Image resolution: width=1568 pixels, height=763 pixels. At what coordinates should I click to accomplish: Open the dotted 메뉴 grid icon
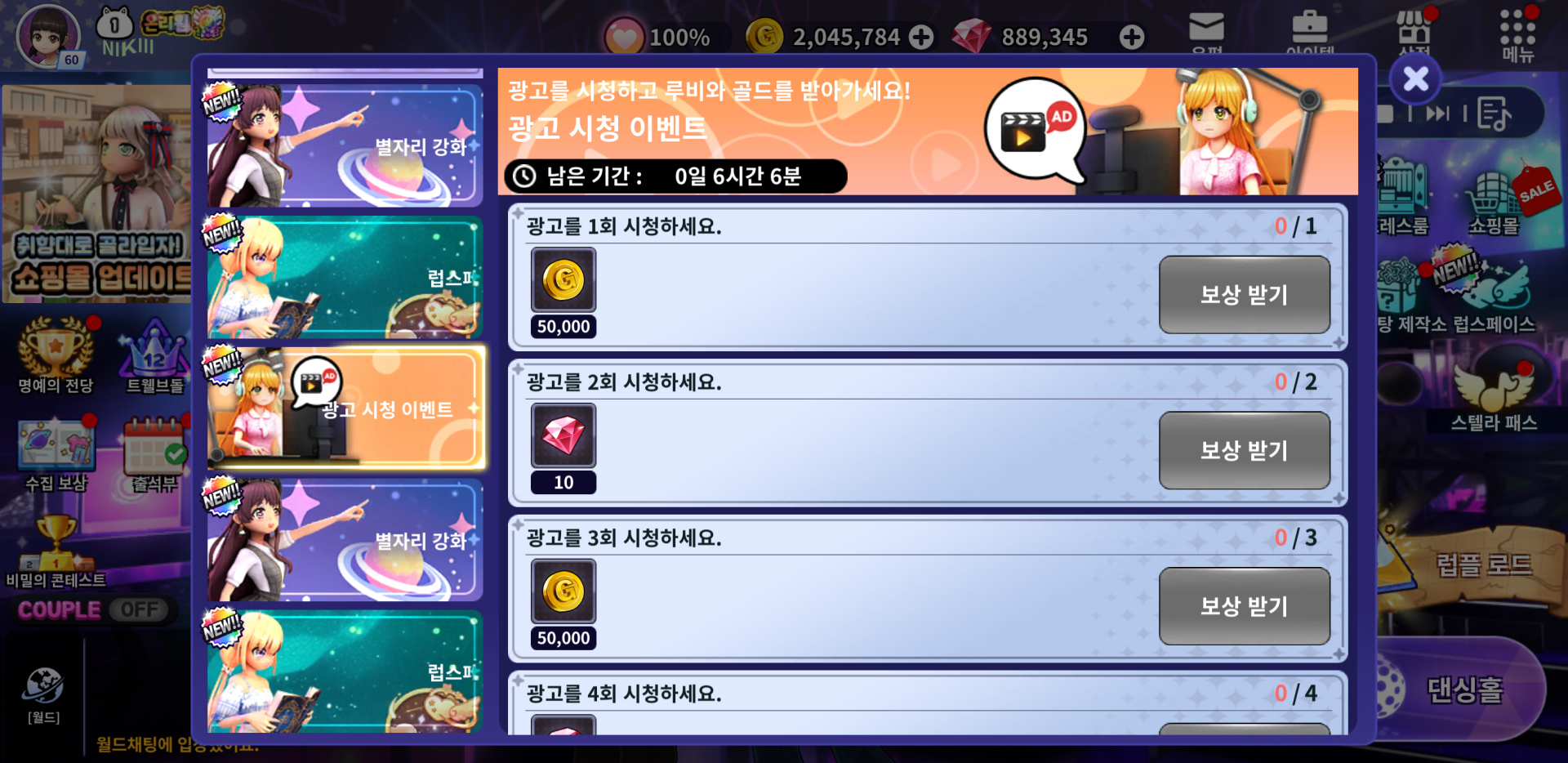click(x=1517, y=34)
